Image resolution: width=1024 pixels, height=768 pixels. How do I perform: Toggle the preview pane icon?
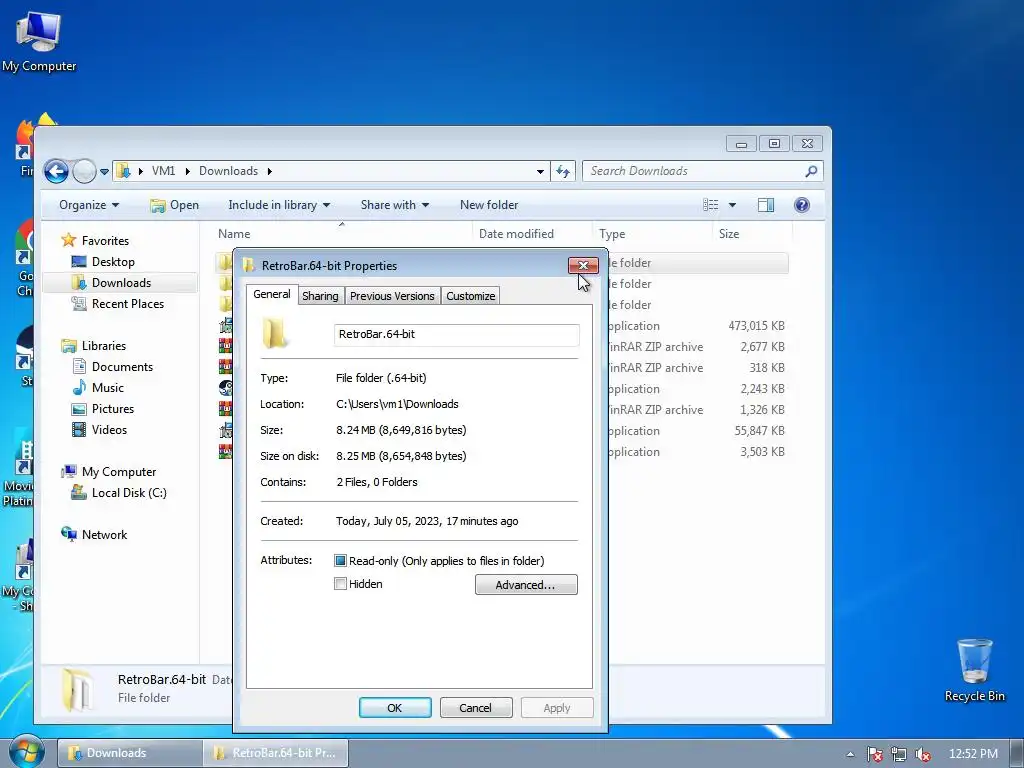tap(766, 205)
